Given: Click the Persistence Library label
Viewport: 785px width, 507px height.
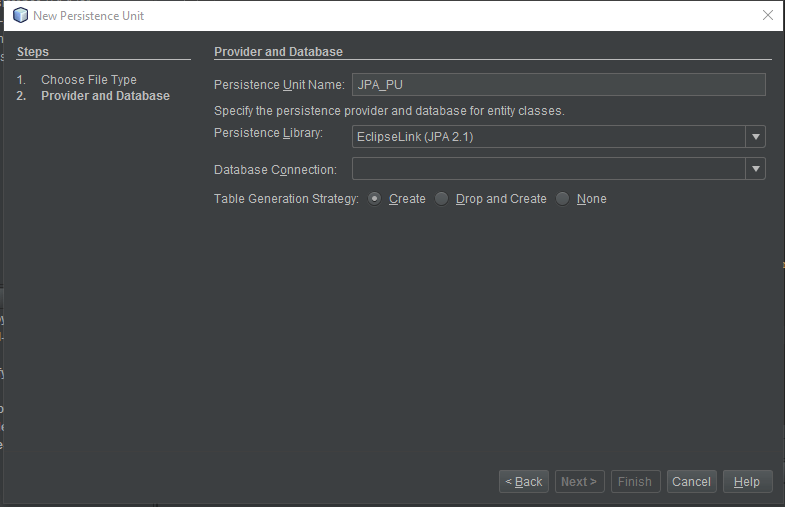Looking at the screenshot, I should 268,133.
